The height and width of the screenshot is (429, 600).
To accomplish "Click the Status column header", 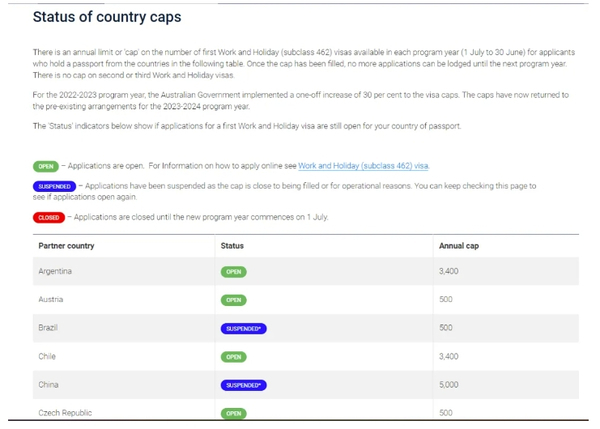I will point(232,246).
